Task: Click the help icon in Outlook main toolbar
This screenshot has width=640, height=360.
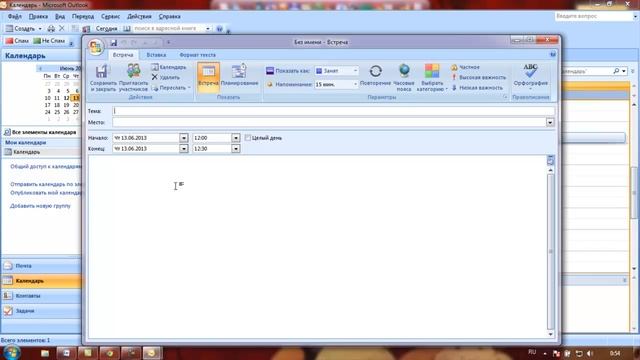Action: [219, 29]
